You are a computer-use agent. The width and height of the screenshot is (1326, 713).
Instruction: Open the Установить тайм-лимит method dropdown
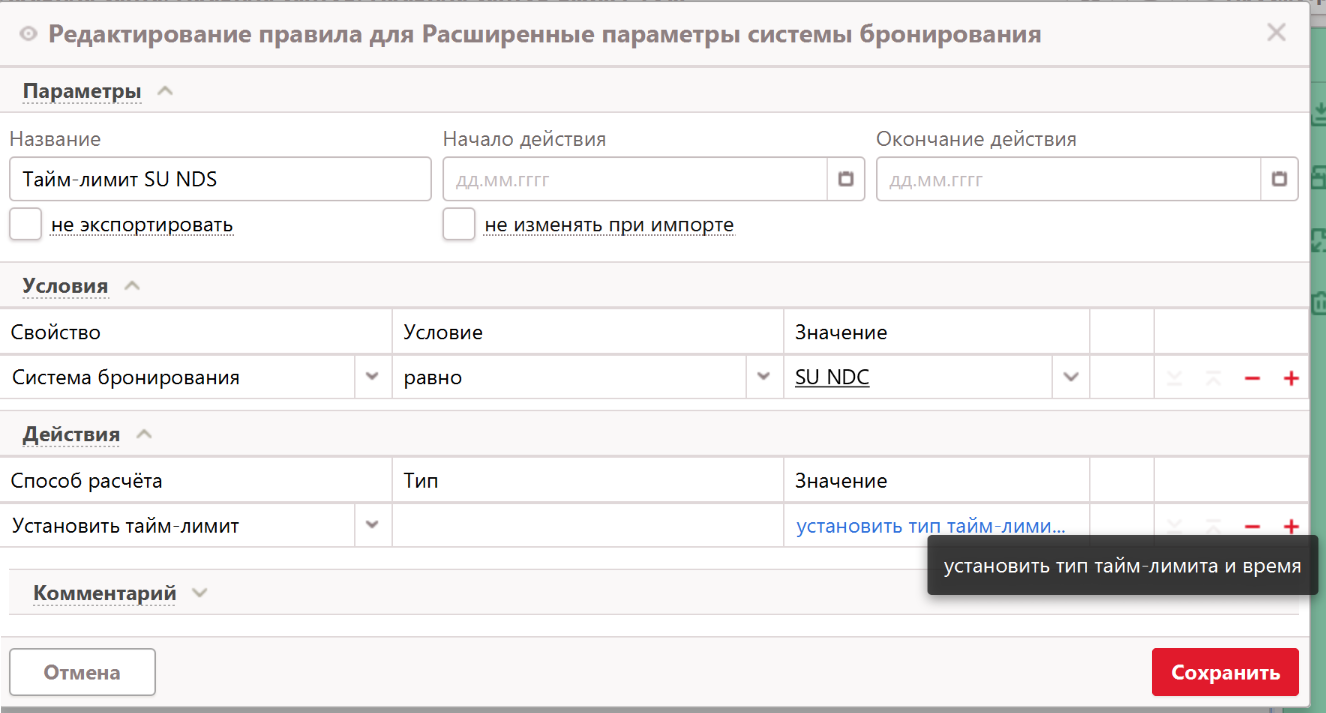[x=372, y=525]
